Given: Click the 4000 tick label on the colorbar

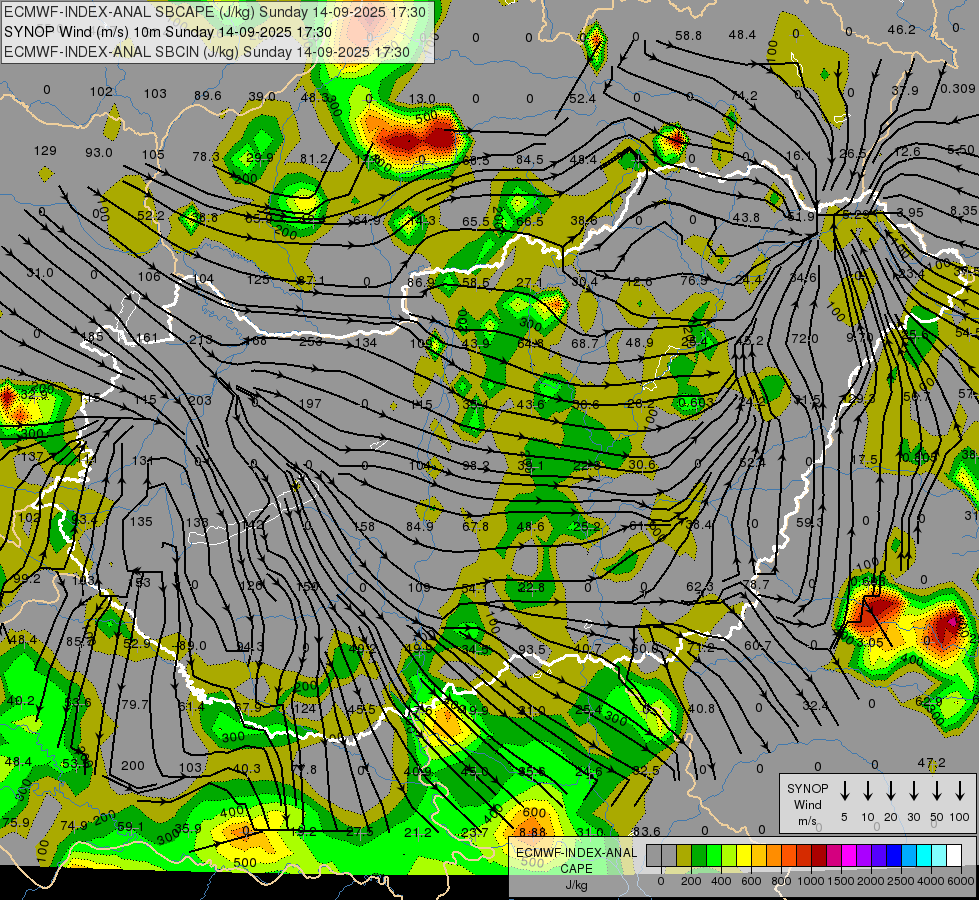Looking at the screenshot, I should (x=931, y=881).
